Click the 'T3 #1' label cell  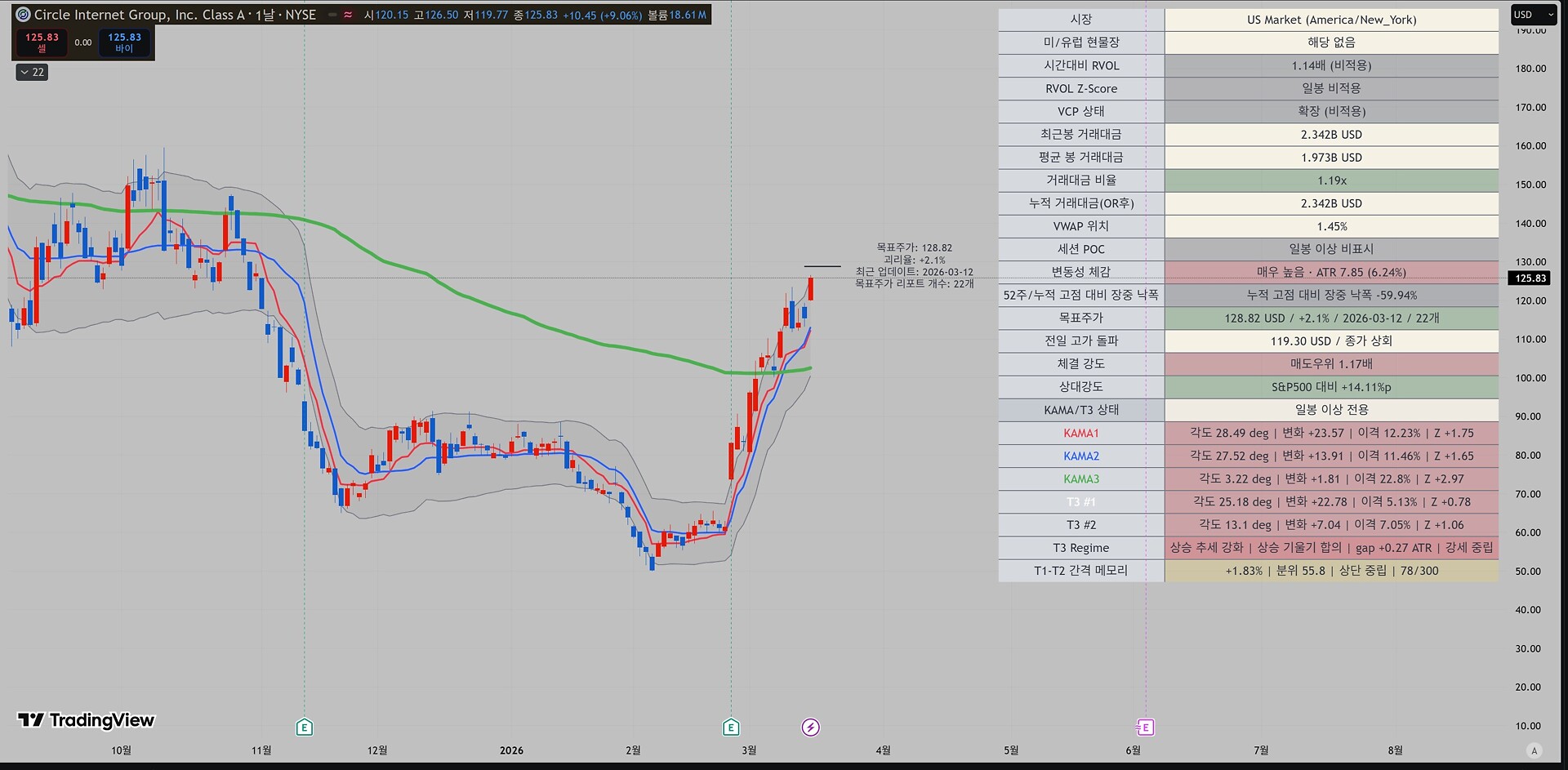[x=1080, y=501]
